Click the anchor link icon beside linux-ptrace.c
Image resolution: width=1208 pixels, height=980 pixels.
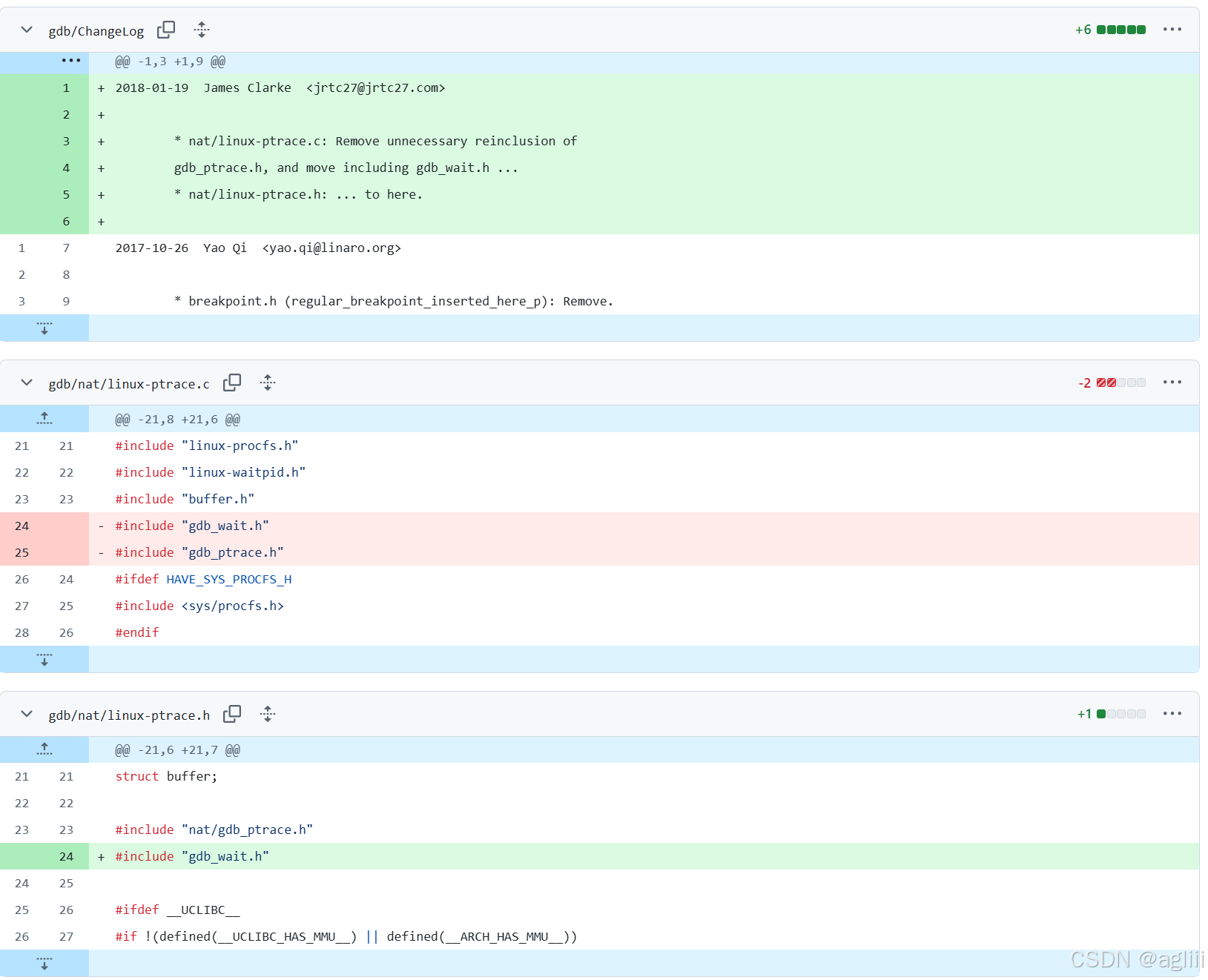(268, 383)
